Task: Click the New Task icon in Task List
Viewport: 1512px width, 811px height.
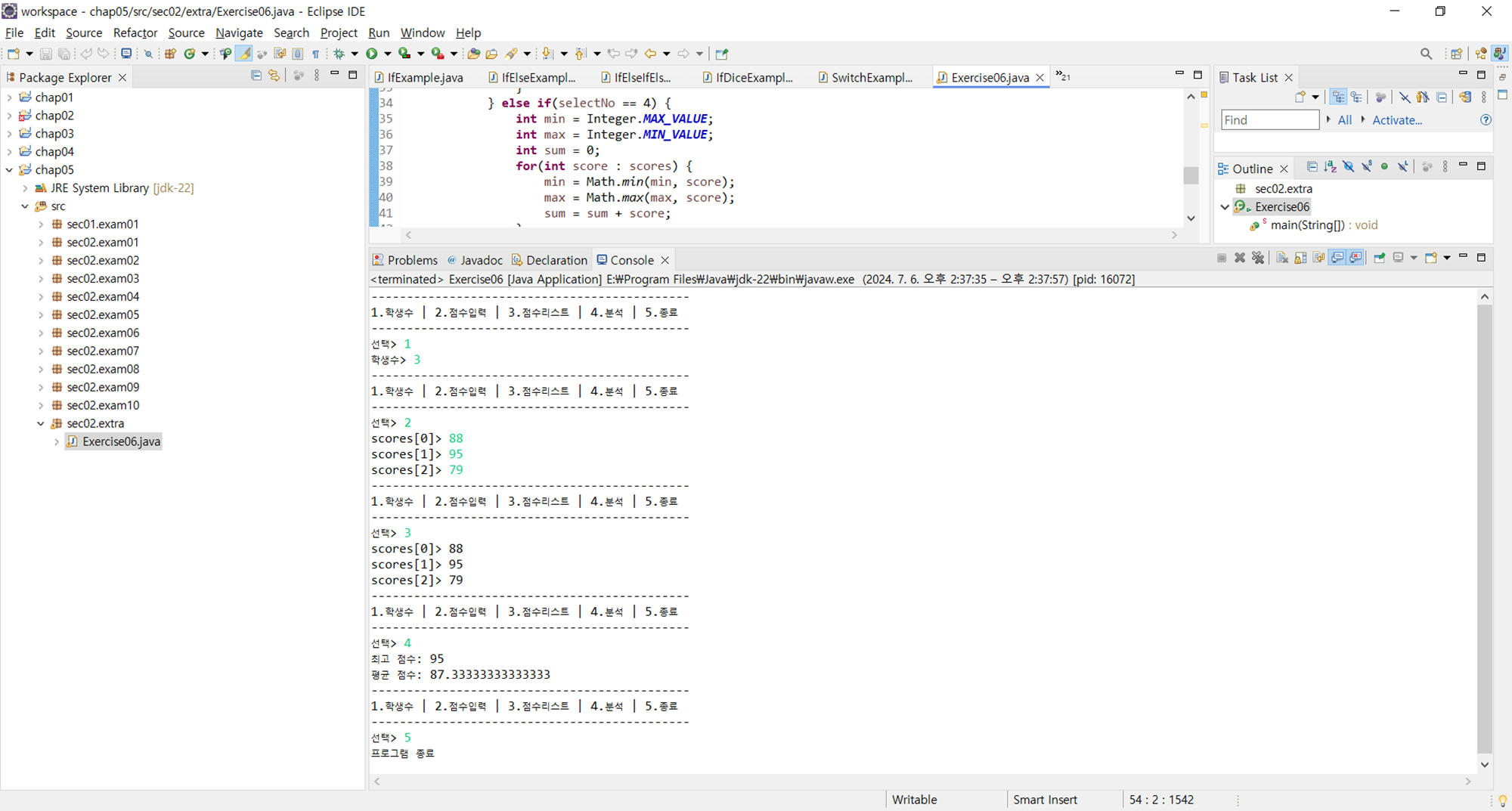Action: click(1300, 97)
